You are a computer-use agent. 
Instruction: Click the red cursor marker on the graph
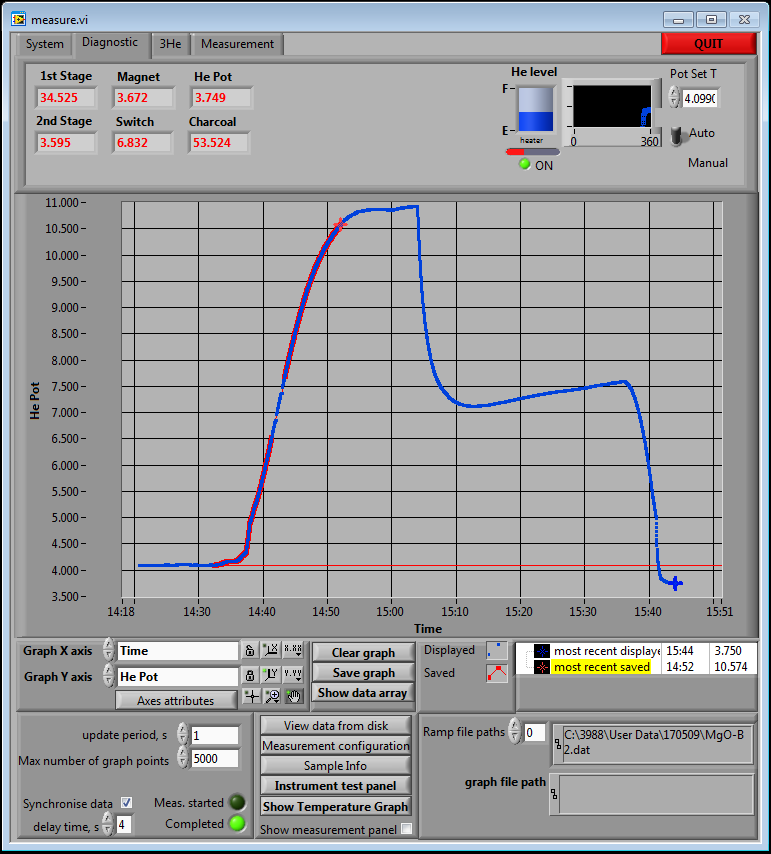pos(340,224)
